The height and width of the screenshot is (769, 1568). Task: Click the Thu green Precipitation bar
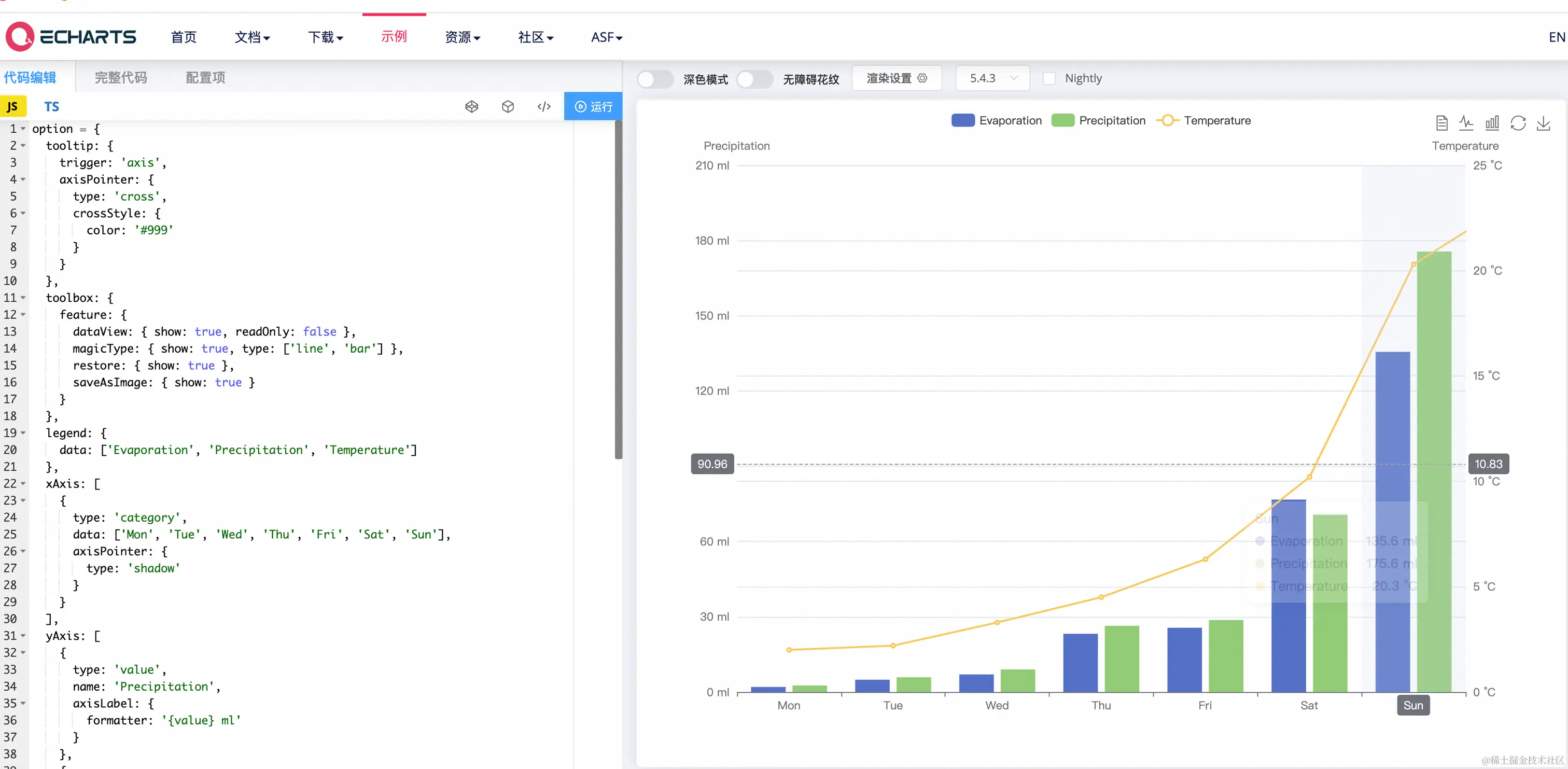pyautogui.click(x=1122, y=659)
